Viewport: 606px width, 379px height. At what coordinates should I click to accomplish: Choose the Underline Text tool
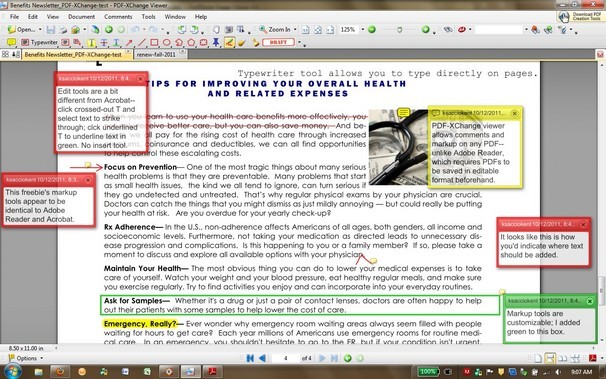[x=116, y=42]
